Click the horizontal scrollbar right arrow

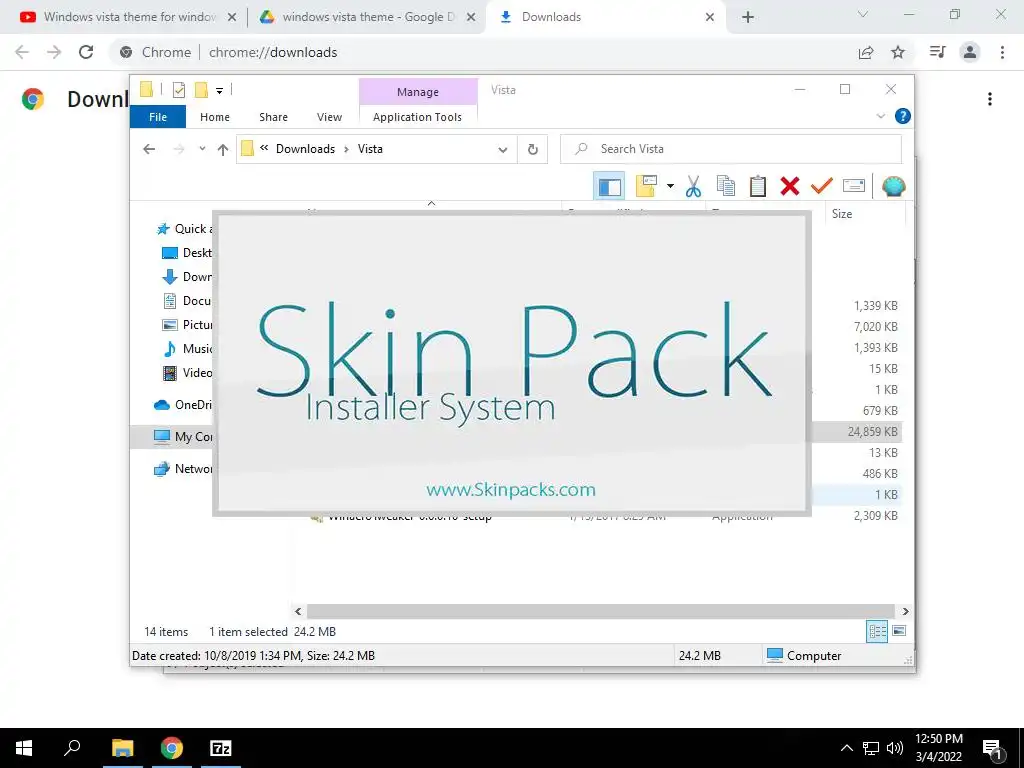coord(905,611)
